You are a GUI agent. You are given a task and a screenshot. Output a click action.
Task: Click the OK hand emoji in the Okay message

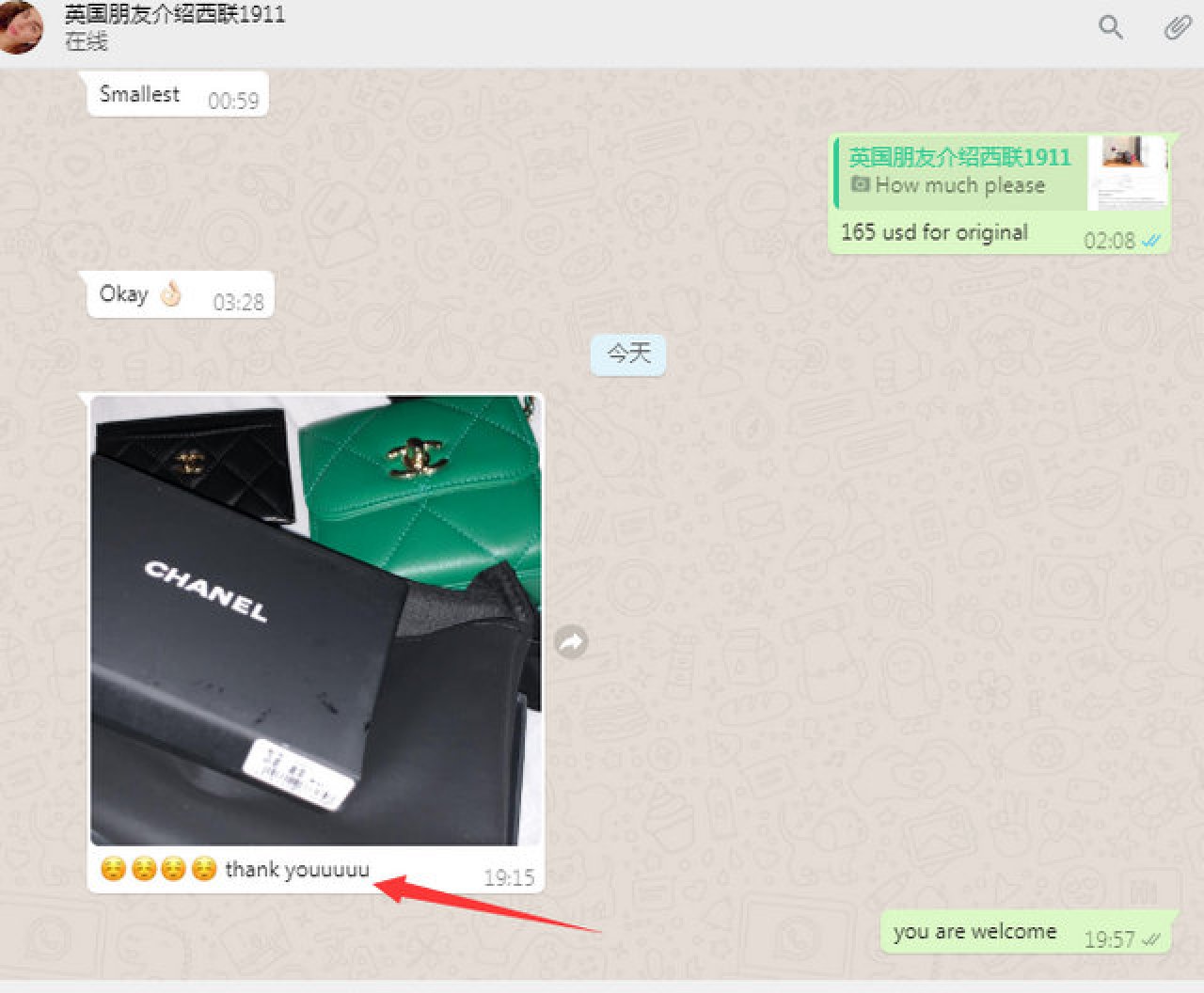click(x=170, y=294)
